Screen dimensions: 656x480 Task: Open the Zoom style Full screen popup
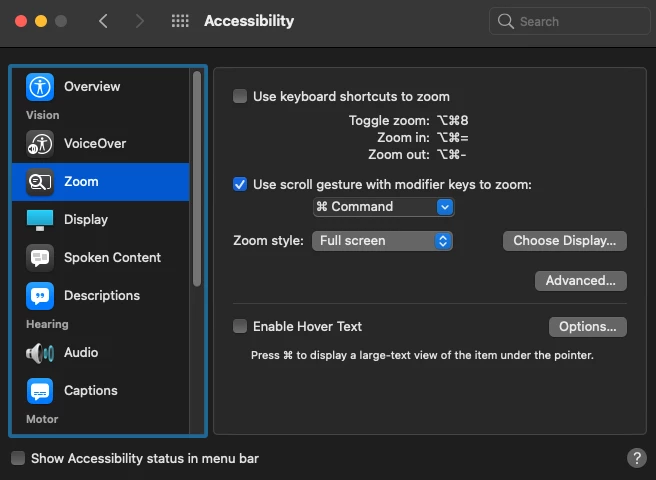click(382, 241)
